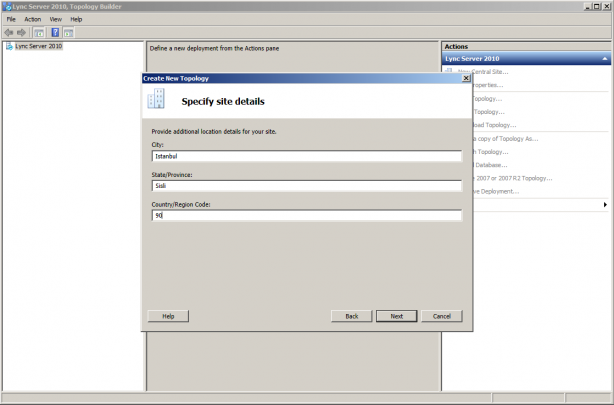The height and width of the screenshot is (405, 614).
Task: Close the Create New Topology dialog
Action: 466,78
